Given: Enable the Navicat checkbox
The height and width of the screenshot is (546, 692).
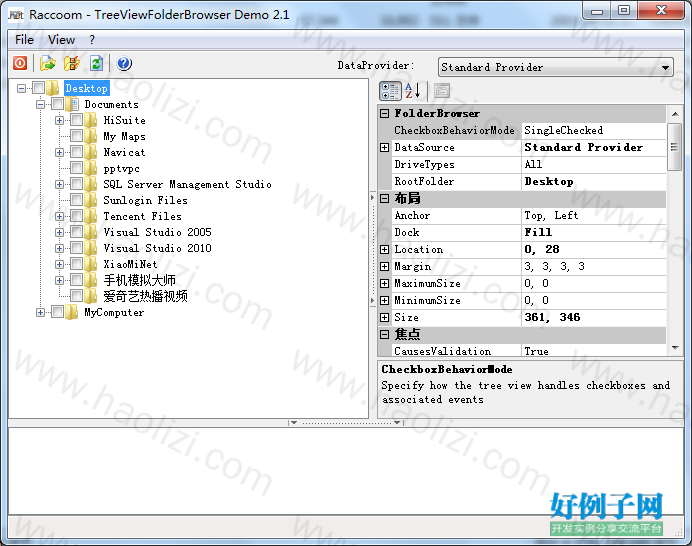Looking at the screenshot, I should 76,152.
